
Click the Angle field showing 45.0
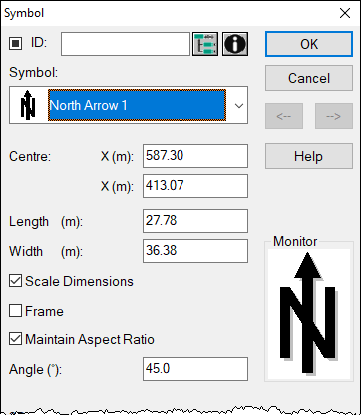click(195, 369)
